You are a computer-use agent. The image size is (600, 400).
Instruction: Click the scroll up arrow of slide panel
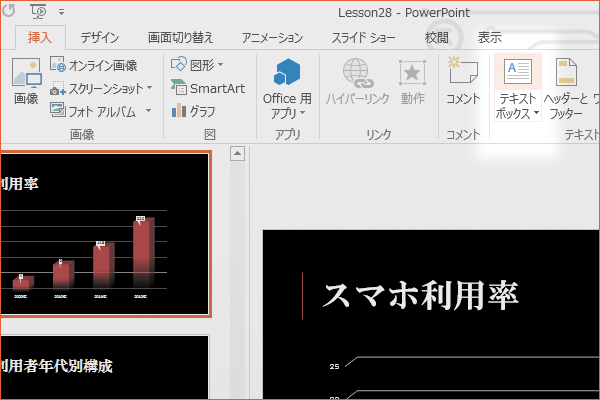tap(238, 153)
